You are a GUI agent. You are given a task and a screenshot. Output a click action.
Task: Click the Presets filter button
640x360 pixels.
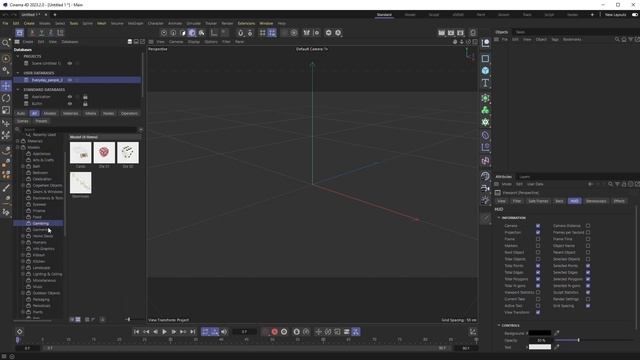click(41, 121)
